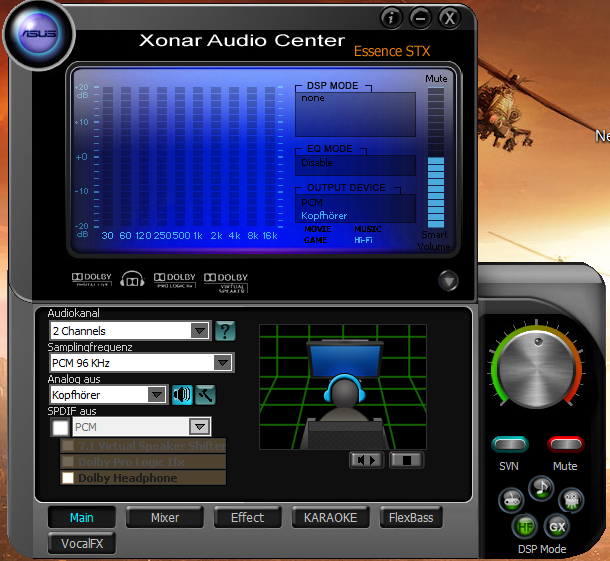This screenshot has width=610, height=561.
Task: Open the Analog aus Kopfhörer dropdown
Action: tap(109, 395)
